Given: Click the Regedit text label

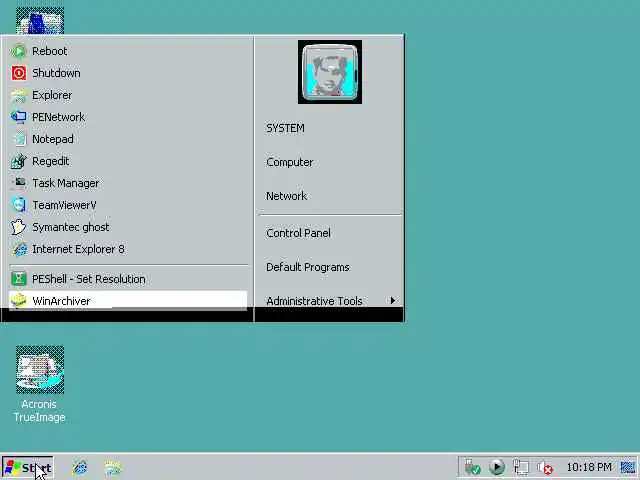Looking at the screenshot, I should (51, 161).
